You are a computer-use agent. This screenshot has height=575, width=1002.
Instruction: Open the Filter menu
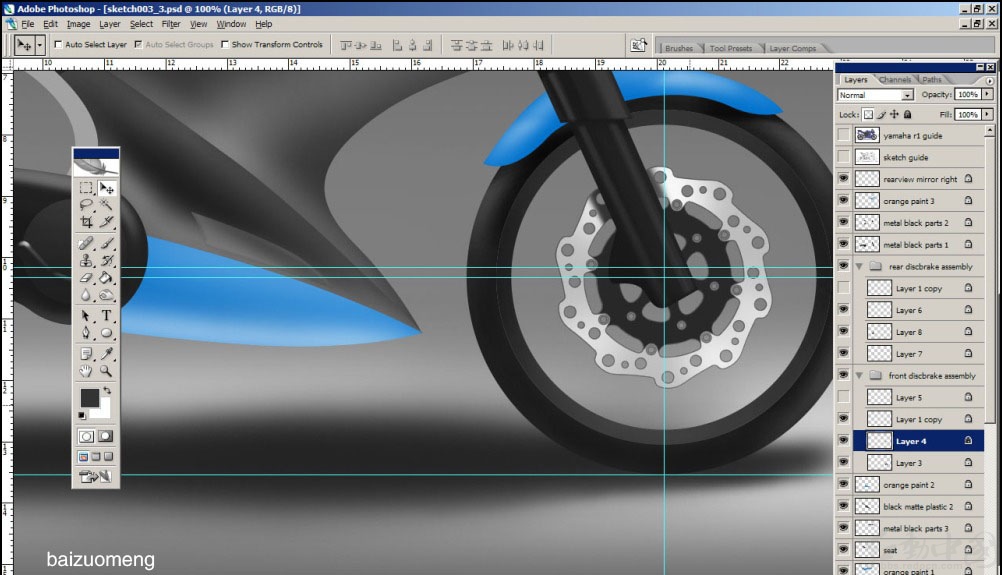point(171,24)
